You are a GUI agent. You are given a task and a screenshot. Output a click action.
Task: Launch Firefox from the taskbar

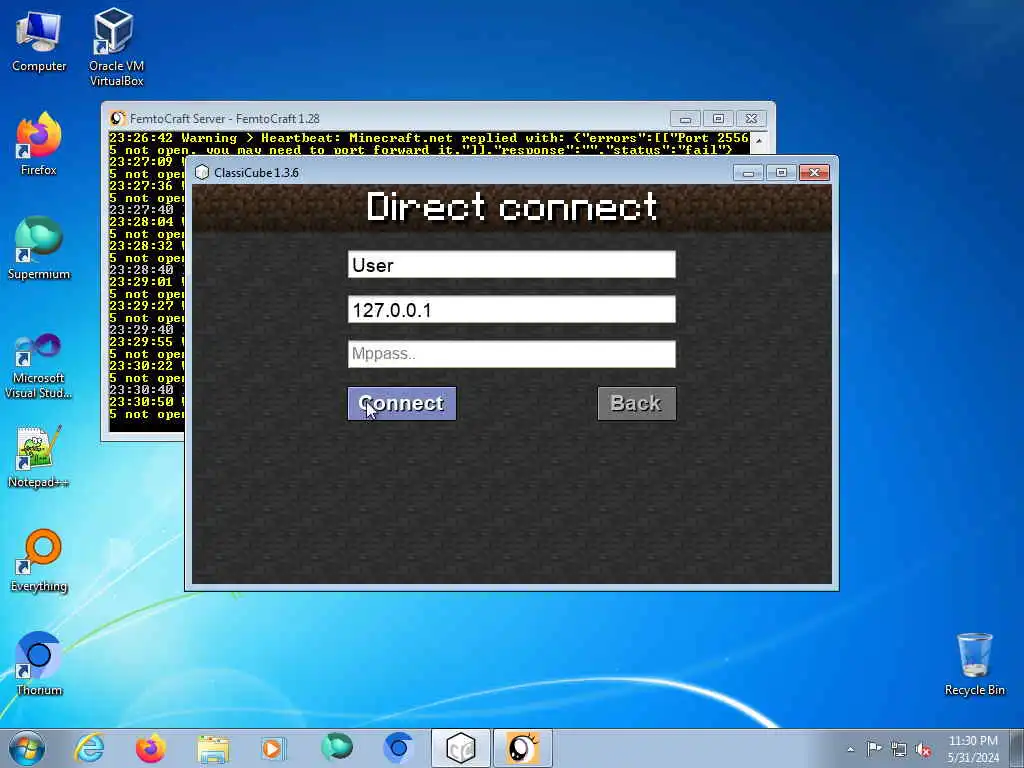(150, 748)
